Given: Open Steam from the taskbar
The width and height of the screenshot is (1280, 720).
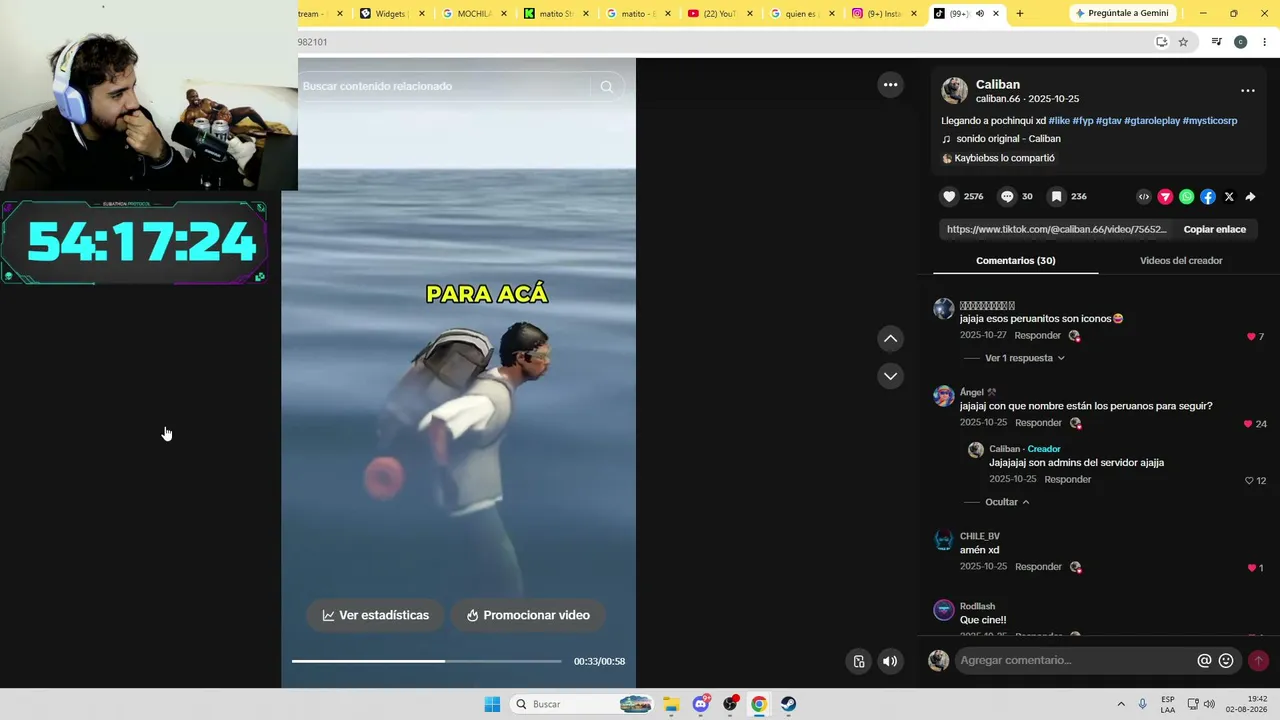Looking at the screenshot, I should click(x=788, y=704).
